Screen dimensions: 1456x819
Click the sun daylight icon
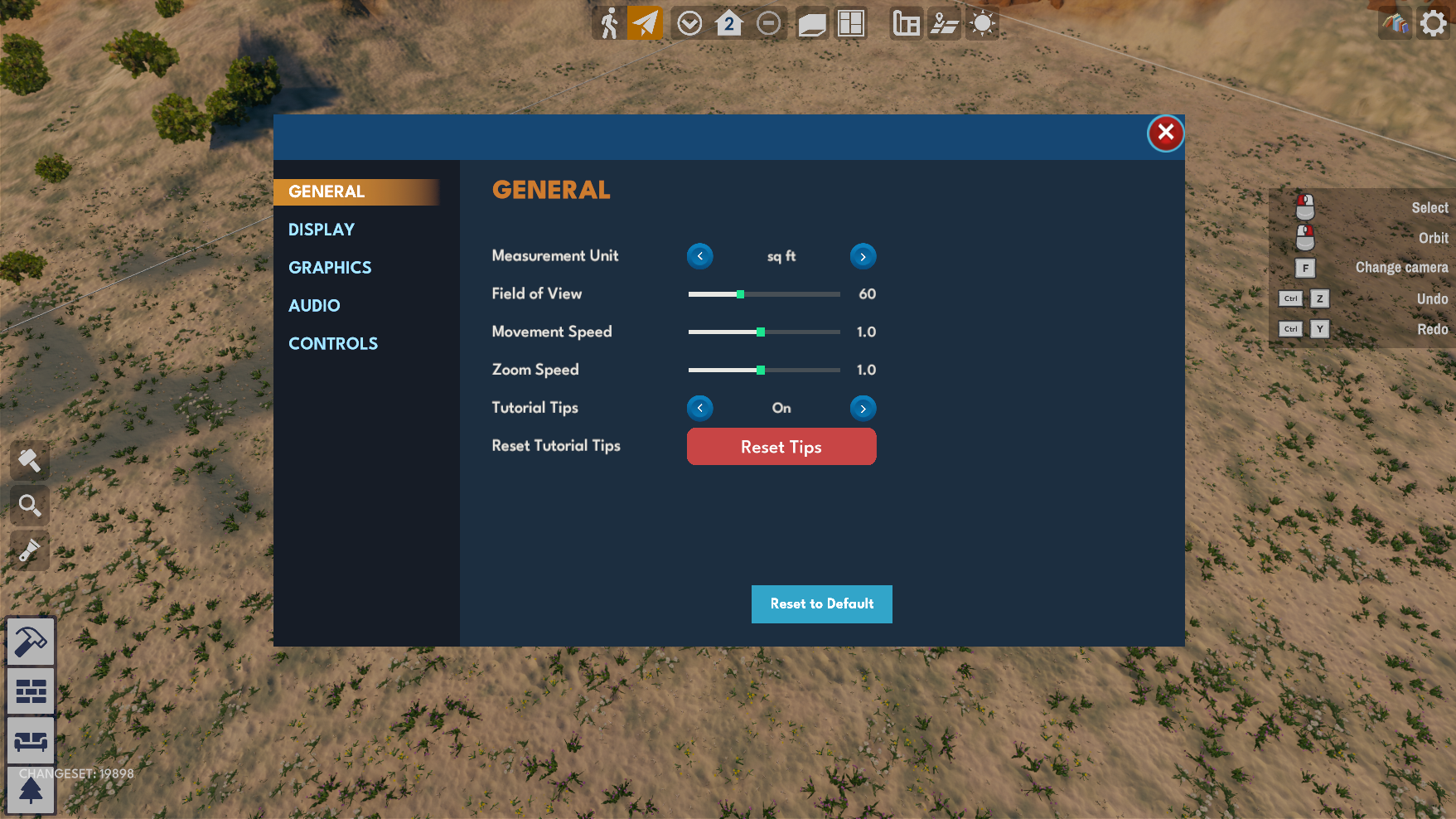(x=982, y=23)
